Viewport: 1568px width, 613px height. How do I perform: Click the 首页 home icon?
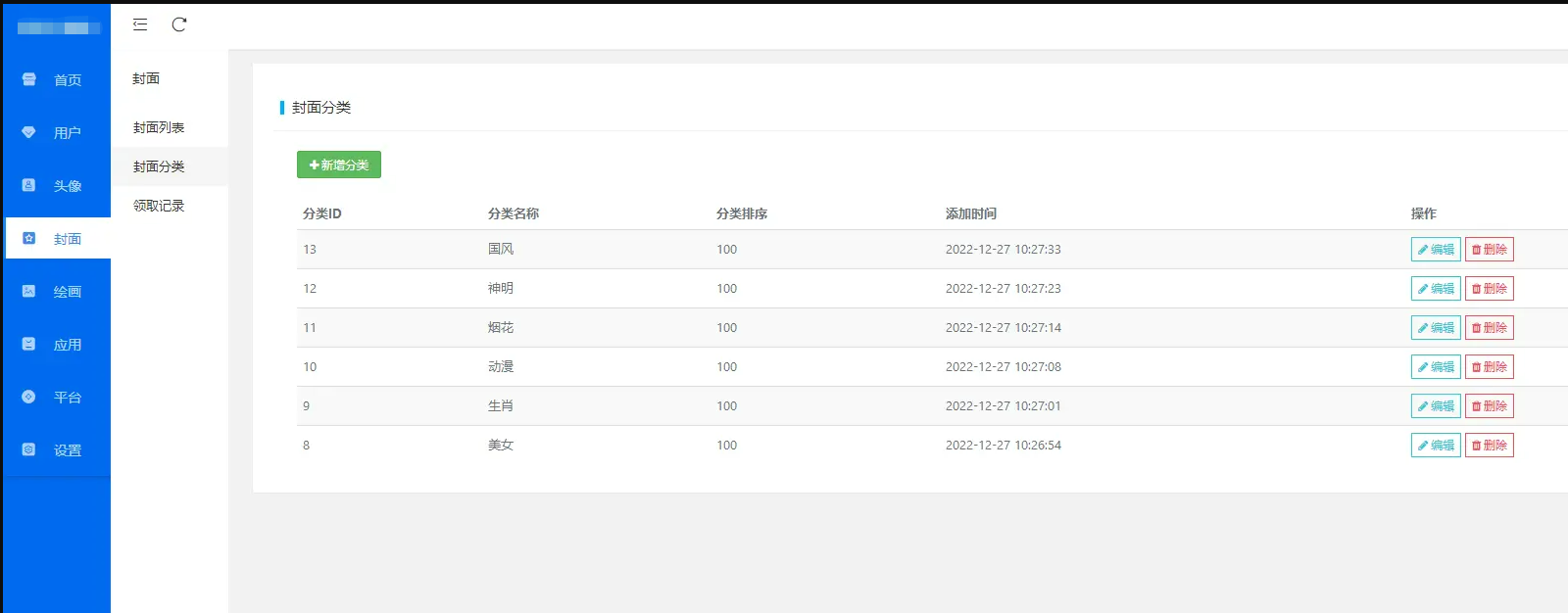pyautogui.click(x=28, y=79)
